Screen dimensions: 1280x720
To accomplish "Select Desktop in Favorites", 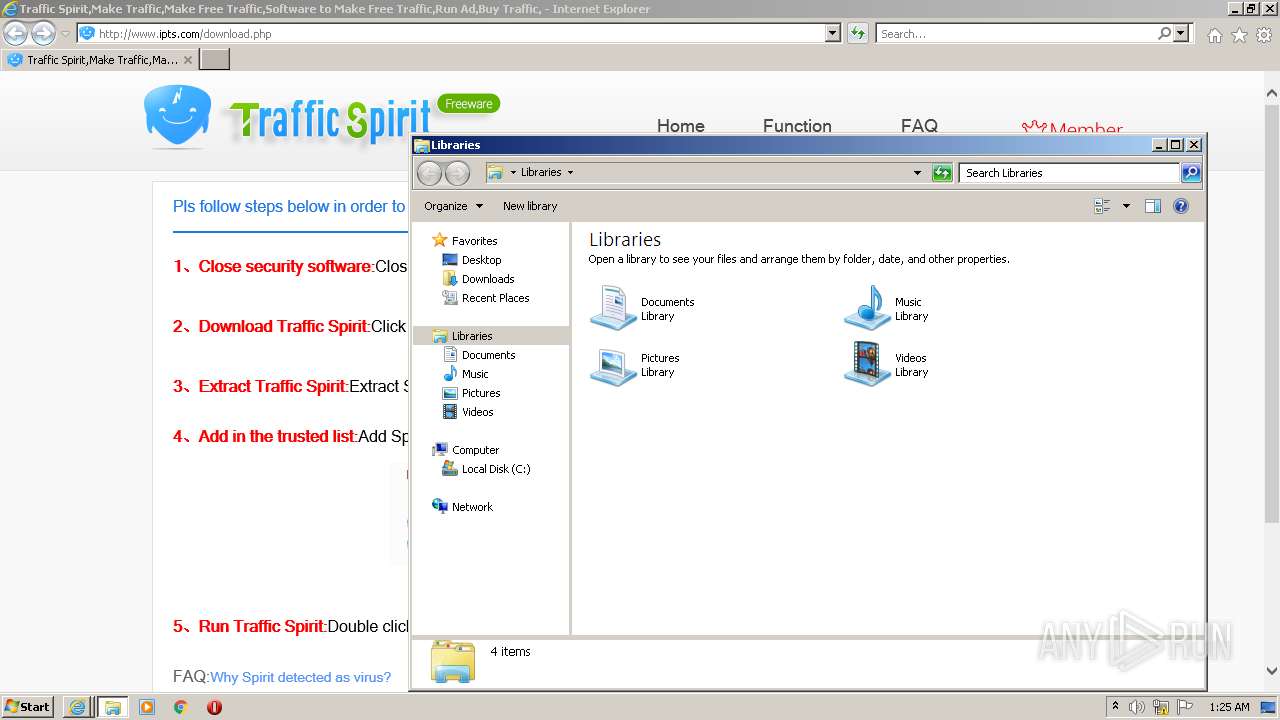I will [481, 260].
